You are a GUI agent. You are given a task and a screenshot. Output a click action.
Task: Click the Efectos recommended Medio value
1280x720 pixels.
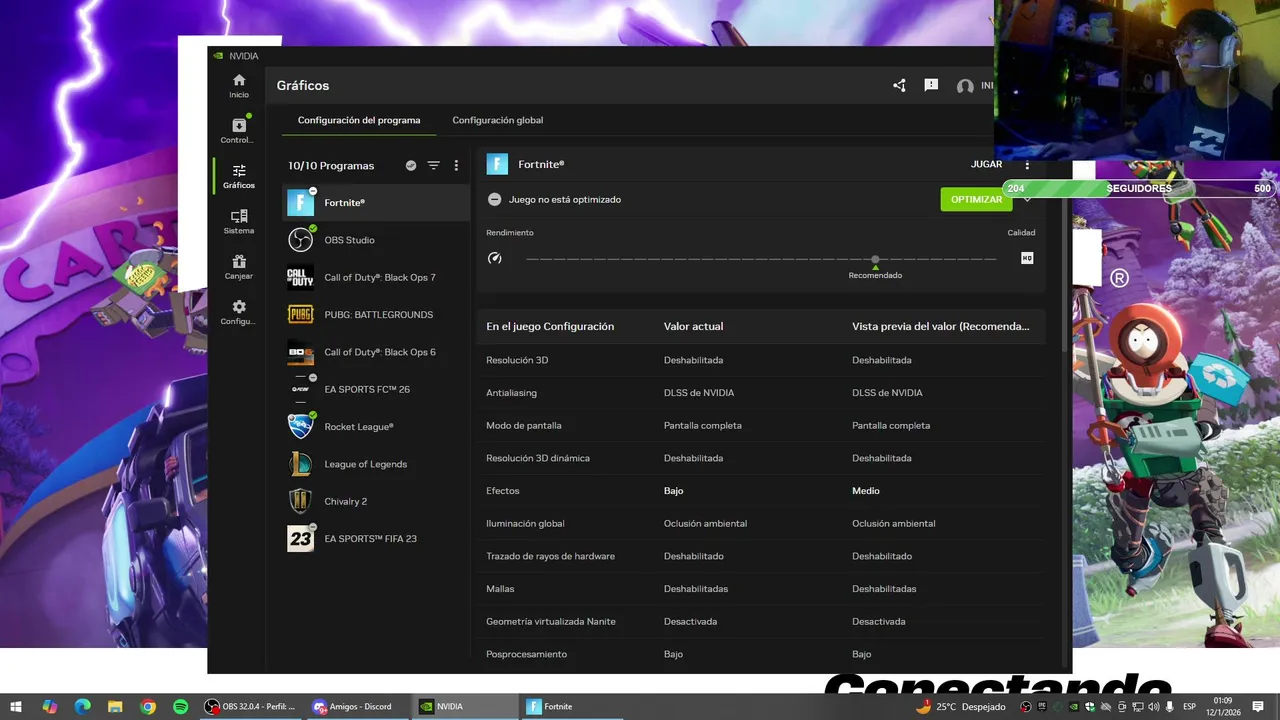point(866,491)
